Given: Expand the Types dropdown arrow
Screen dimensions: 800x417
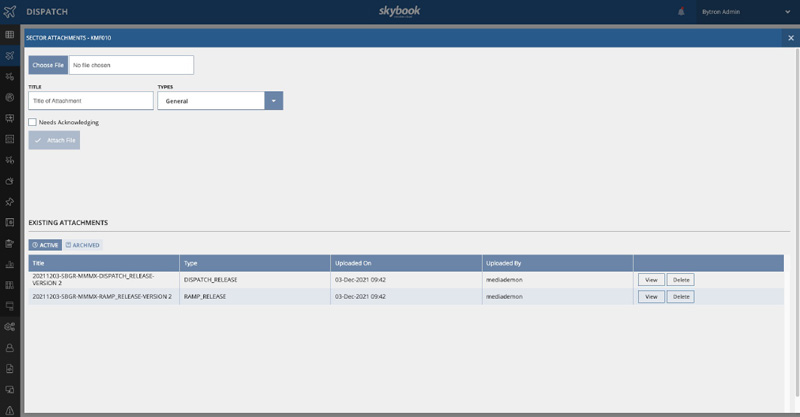Looking at the screenshot, I should (273, 101).
